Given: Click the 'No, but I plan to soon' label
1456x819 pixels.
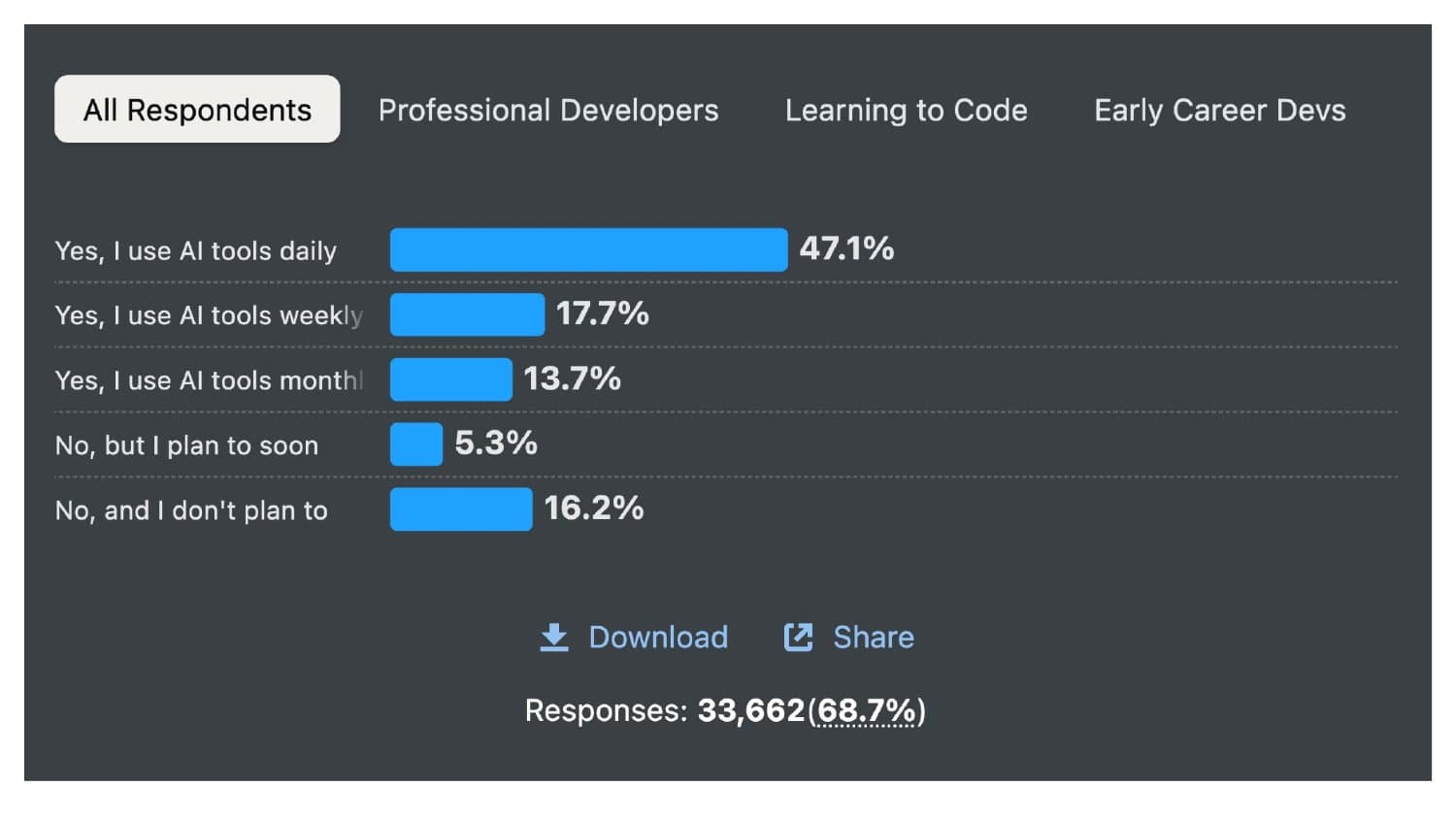Looking at the screenshot, I should click(186, 446).
